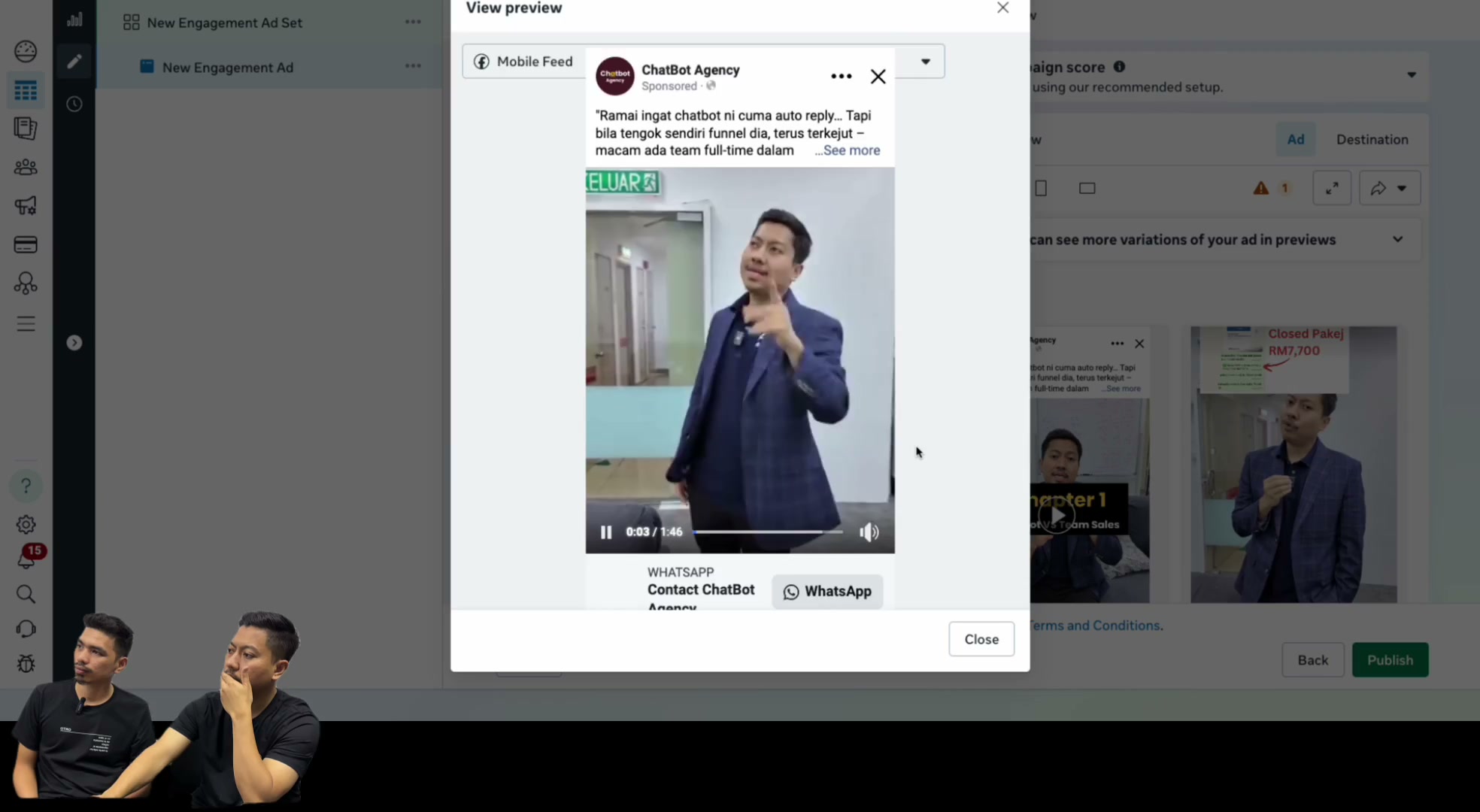The image size is (1480, 812).
Task: Open the Ads reporting documents icon in sidebar
Action: 26,129
